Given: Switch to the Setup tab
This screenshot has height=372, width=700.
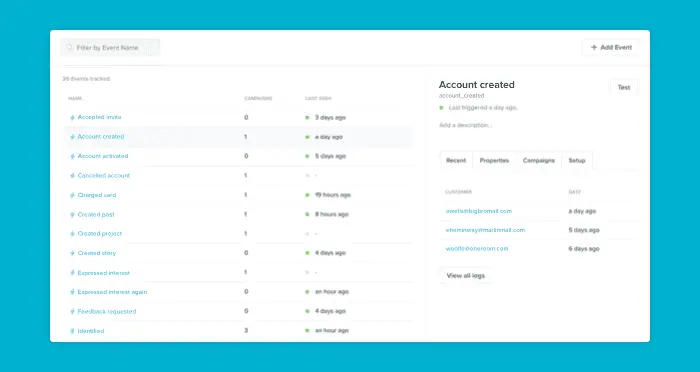Looking at the screenshot, I should (x=577, y=160).
